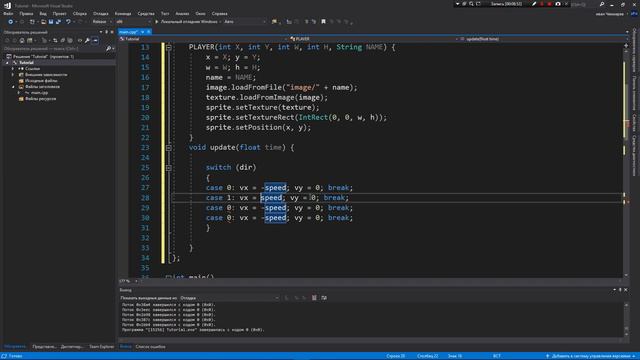
Task: Open the x86 platform dropdown
Action: point(133,22)
